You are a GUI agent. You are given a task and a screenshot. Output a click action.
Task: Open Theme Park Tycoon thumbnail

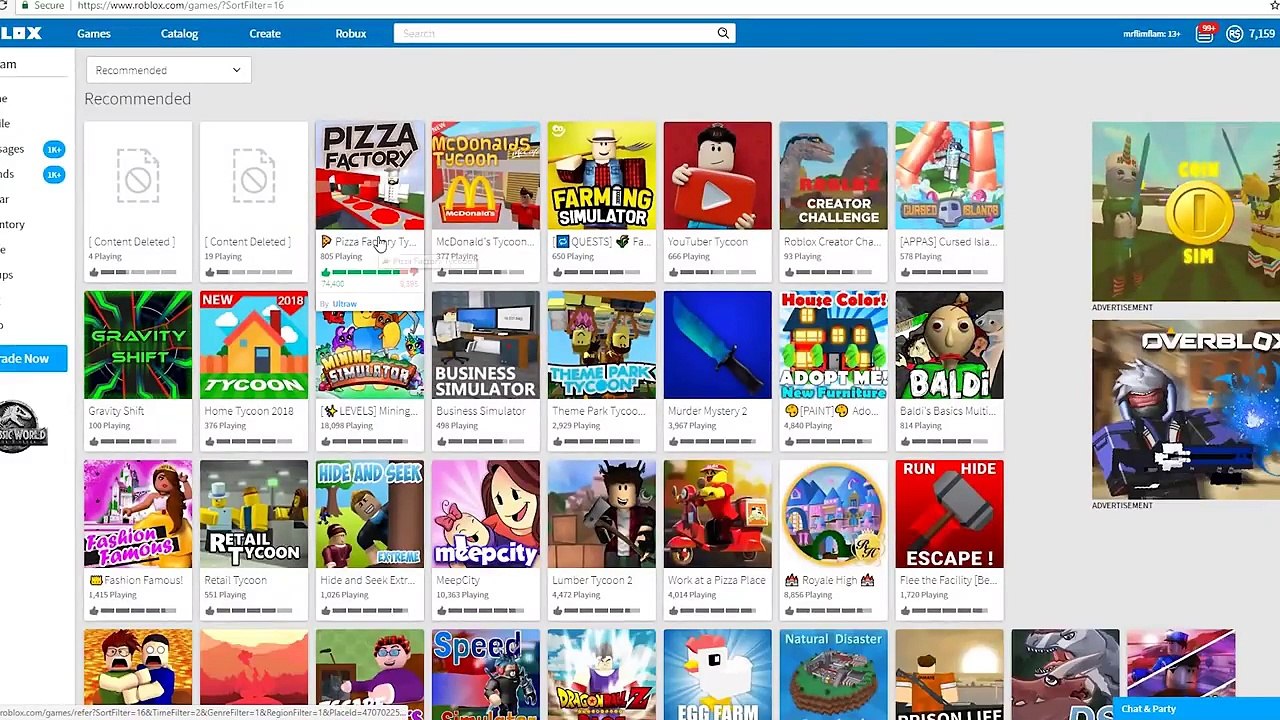(x=602, y=345)
